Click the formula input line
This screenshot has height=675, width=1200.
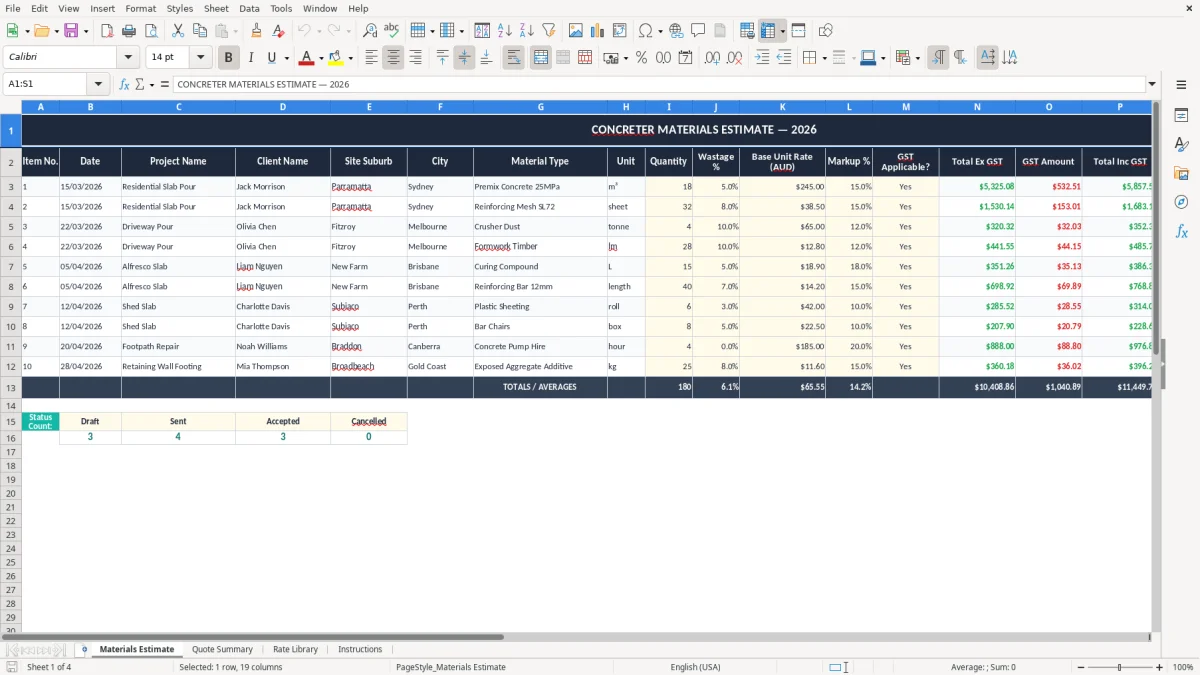tap(658, 84)
